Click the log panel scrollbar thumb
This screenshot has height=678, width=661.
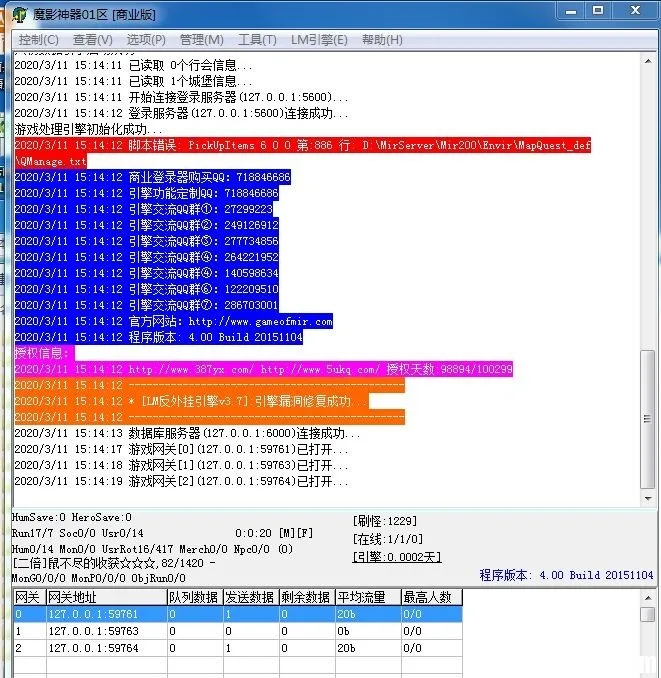pyautogui.click(x=648, y=419)
